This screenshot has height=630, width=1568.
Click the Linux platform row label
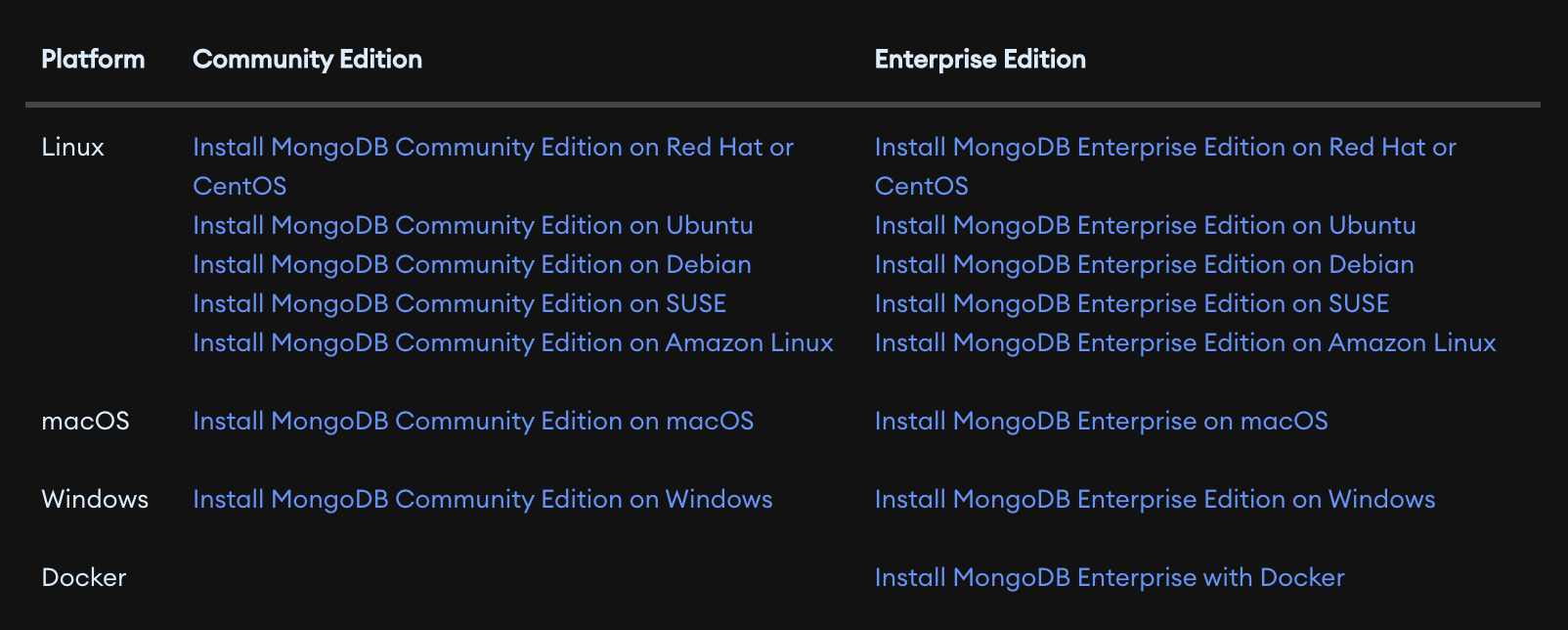tap(73, 148)
